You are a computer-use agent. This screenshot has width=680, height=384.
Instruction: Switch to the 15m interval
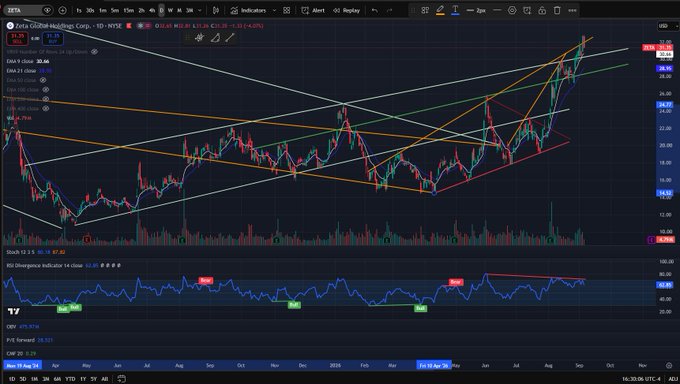(x=128, y=10)
